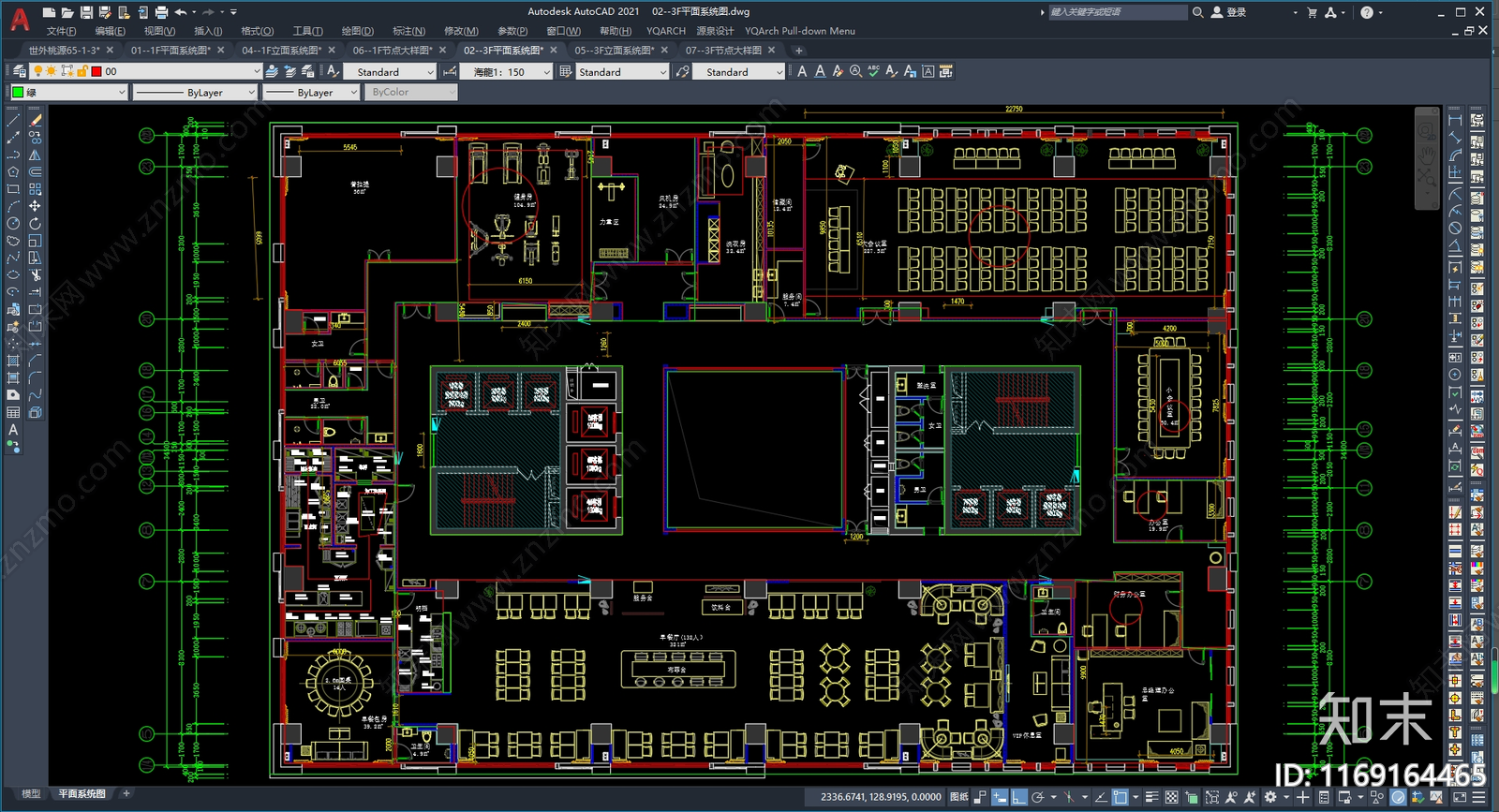Open the table style Standard dropdown
Viewport: 1499px width, 812px height.
(663, 71)
